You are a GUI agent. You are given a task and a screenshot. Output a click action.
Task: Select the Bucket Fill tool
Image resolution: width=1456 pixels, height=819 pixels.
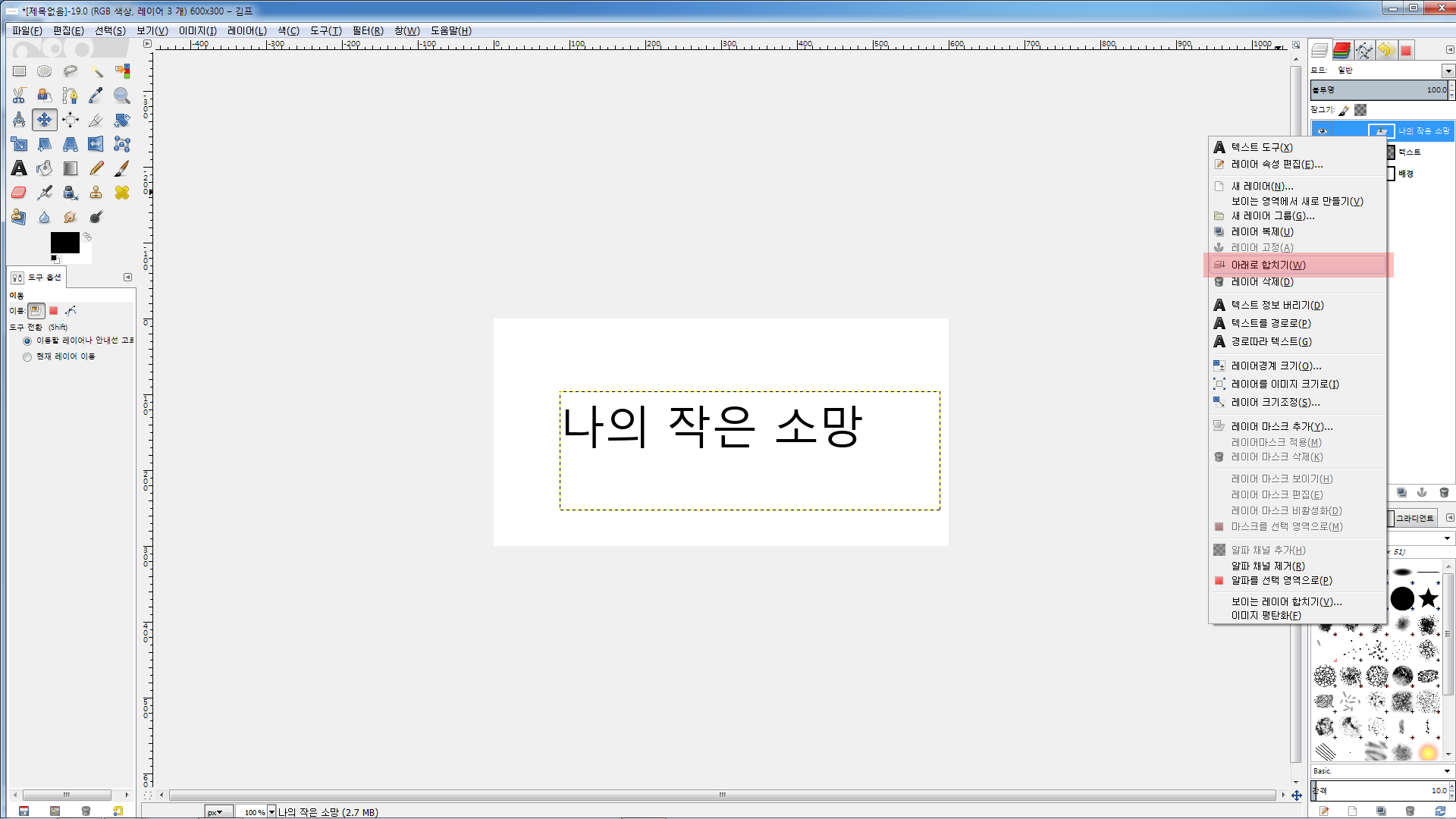click(x=45, y=168)
